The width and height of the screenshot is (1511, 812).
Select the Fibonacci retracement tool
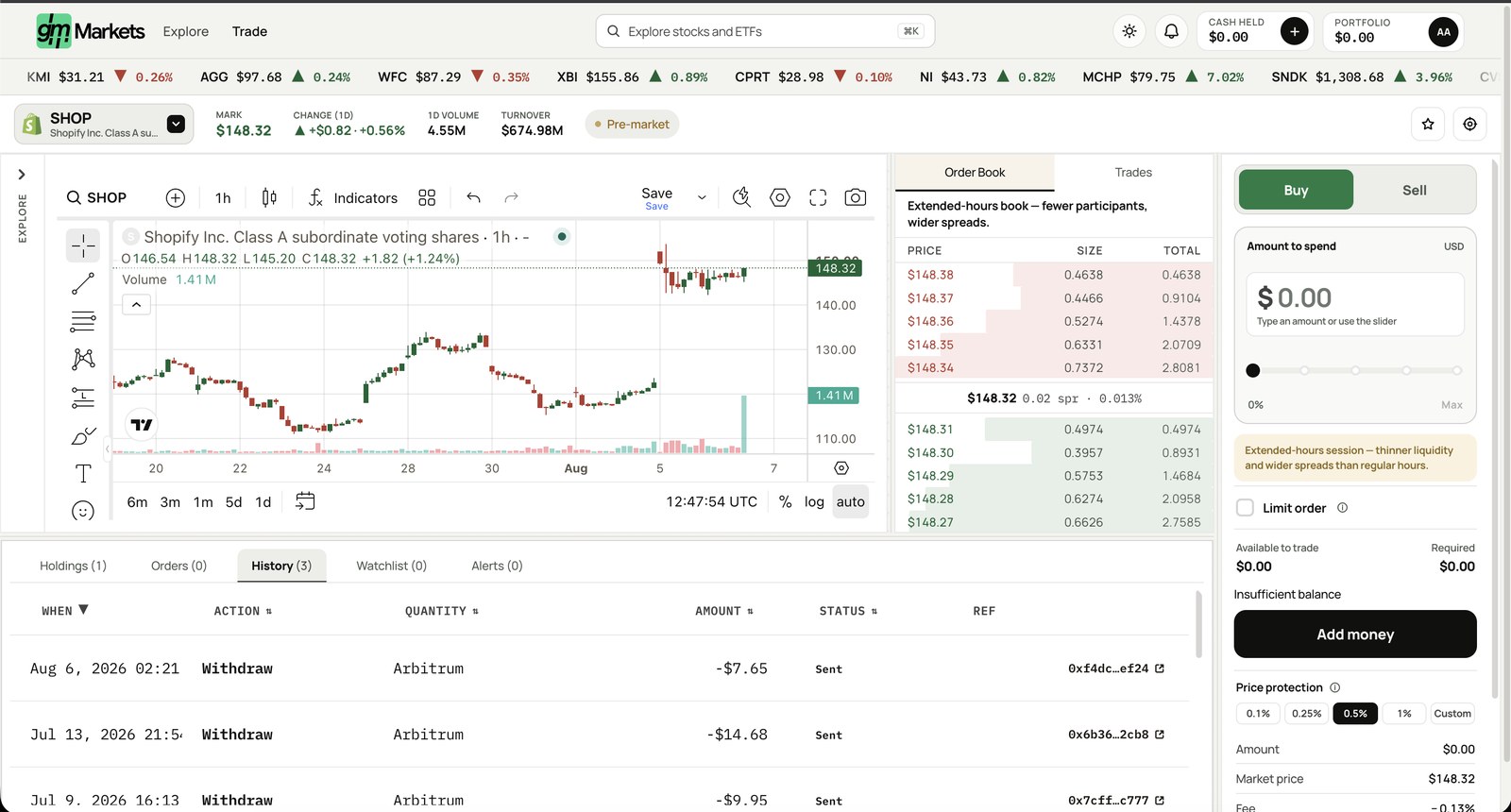tap(83, 322)
